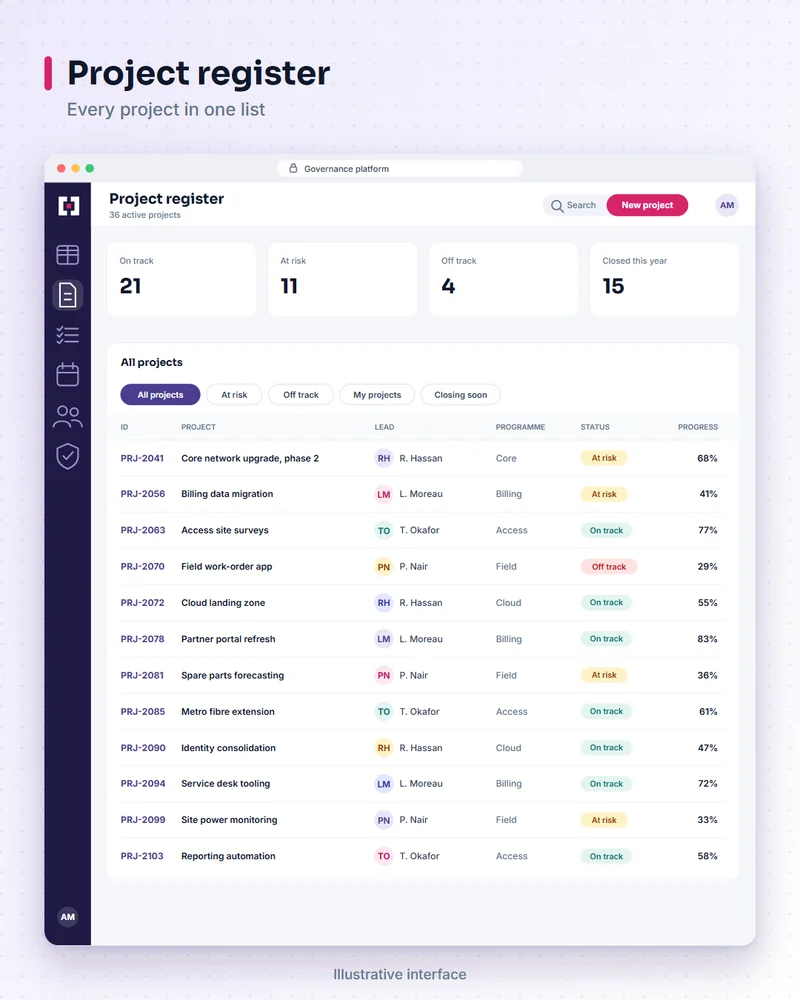The image size is (800, 1000).
Task: Click the Off track badge on PRJ-2070
Action: point(609,566)
